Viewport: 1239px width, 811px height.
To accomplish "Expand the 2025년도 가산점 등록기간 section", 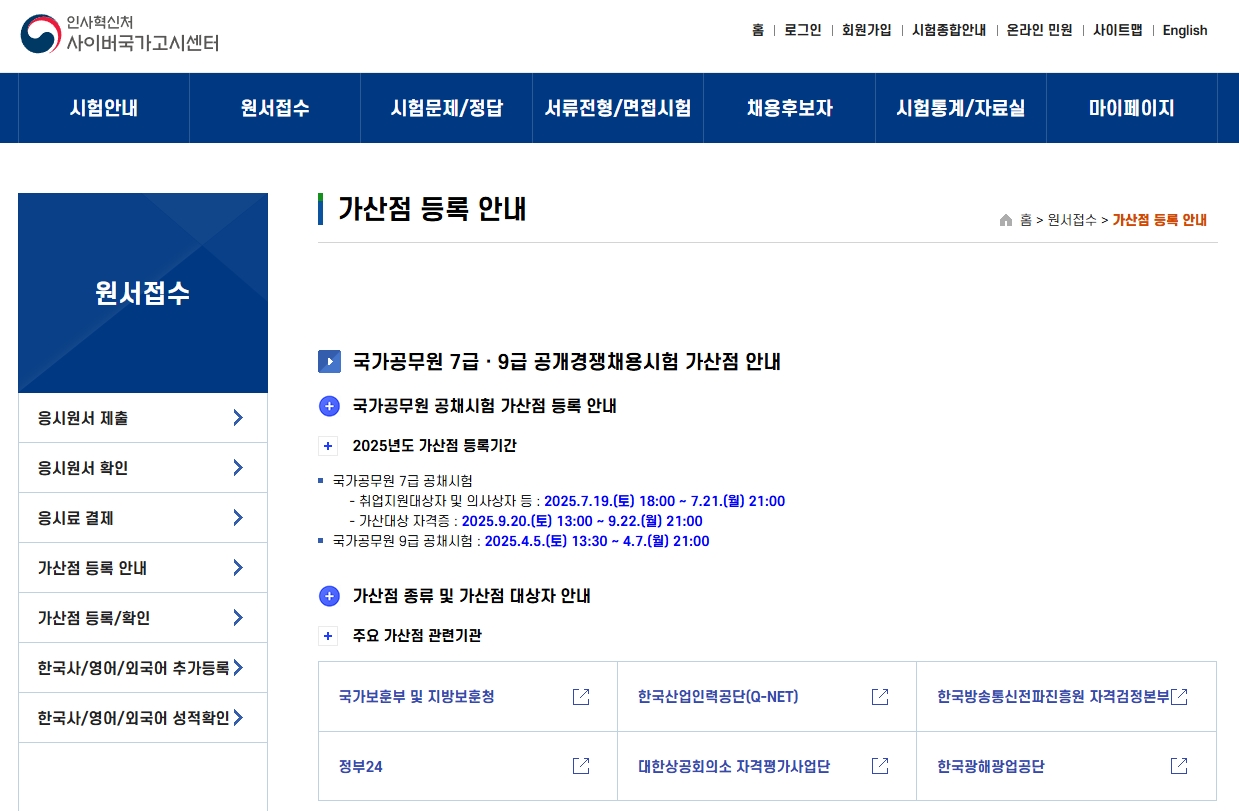I will (x=328, y=445).
